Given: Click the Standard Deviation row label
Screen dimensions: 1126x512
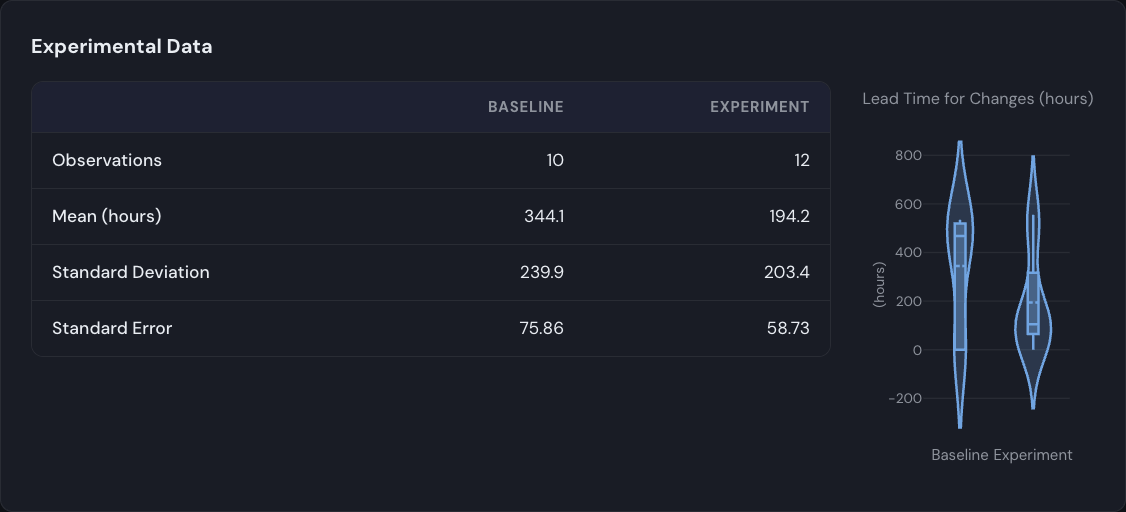Looking at the screenshot, I should pyautogui.click(x=131, y=272).
